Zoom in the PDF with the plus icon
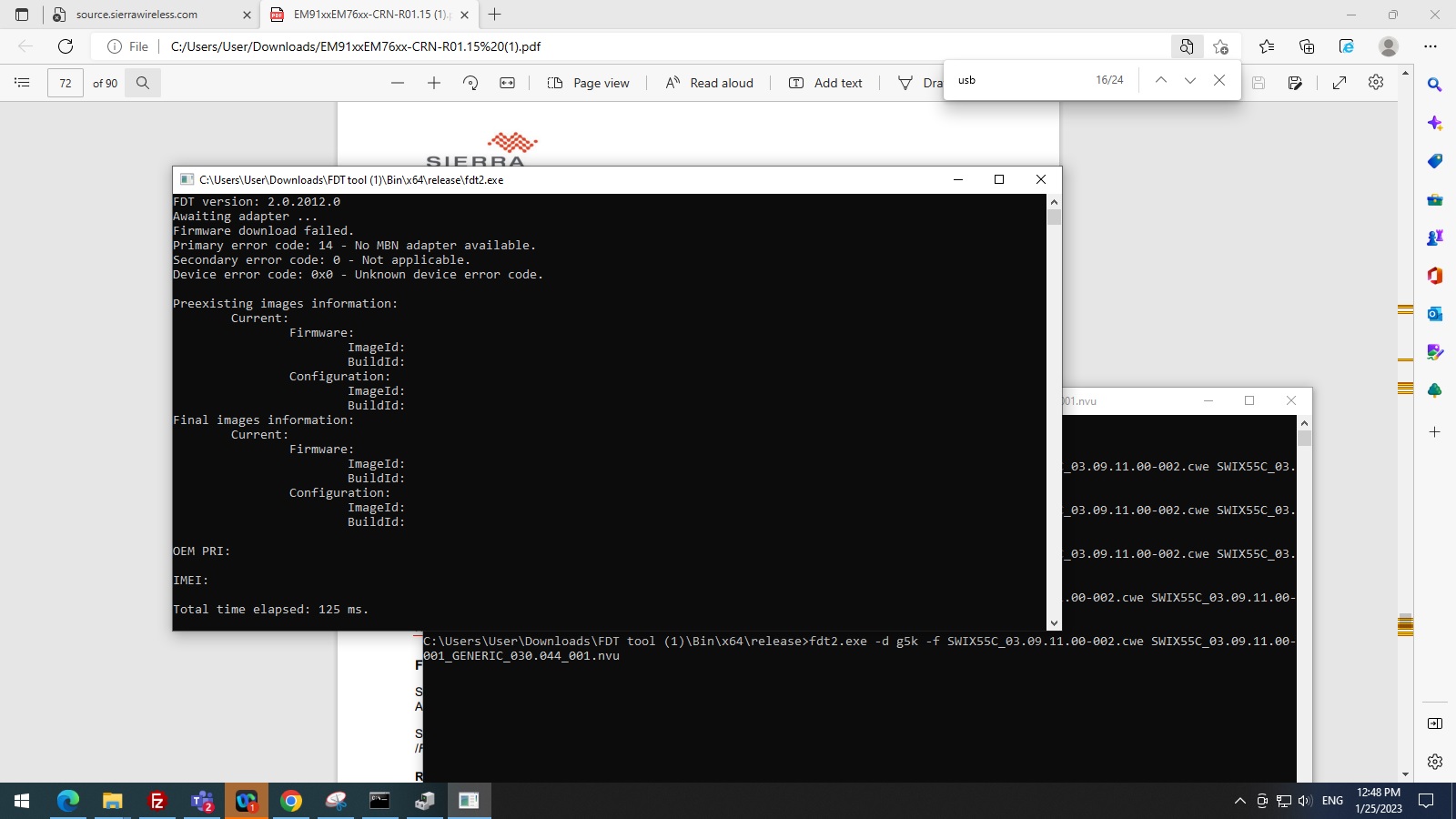The image size is (1456, 819). pyautogui.click(x=434, y=83)
